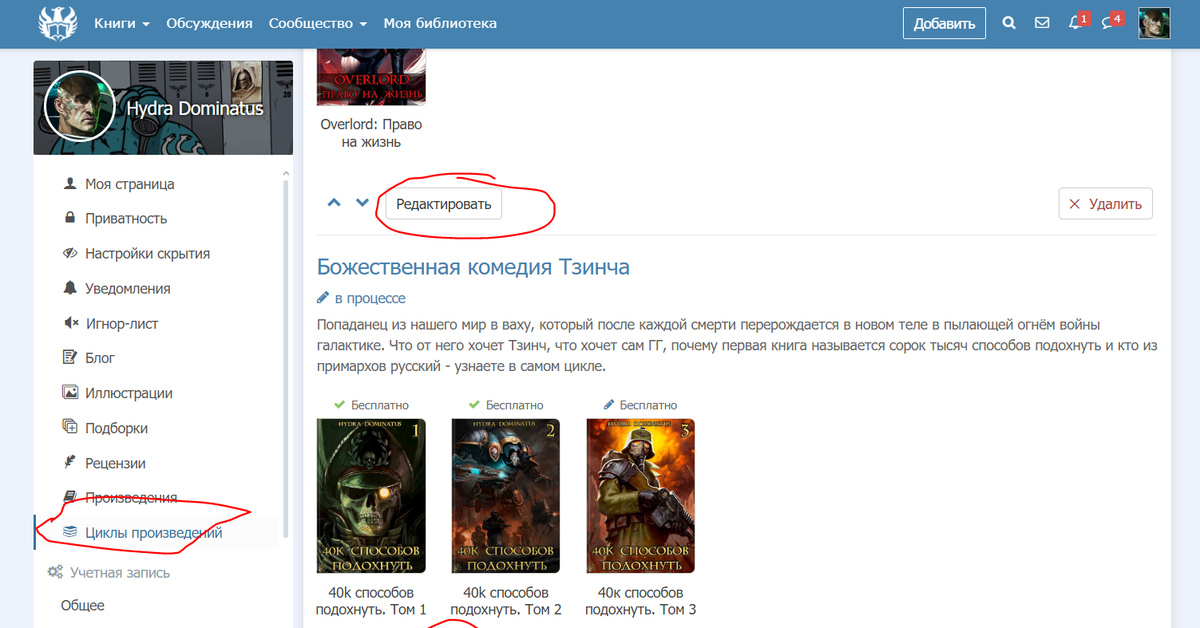Open the Сообщество dropdown menu
Screen dimensions: 1200x628
(319, 23)
